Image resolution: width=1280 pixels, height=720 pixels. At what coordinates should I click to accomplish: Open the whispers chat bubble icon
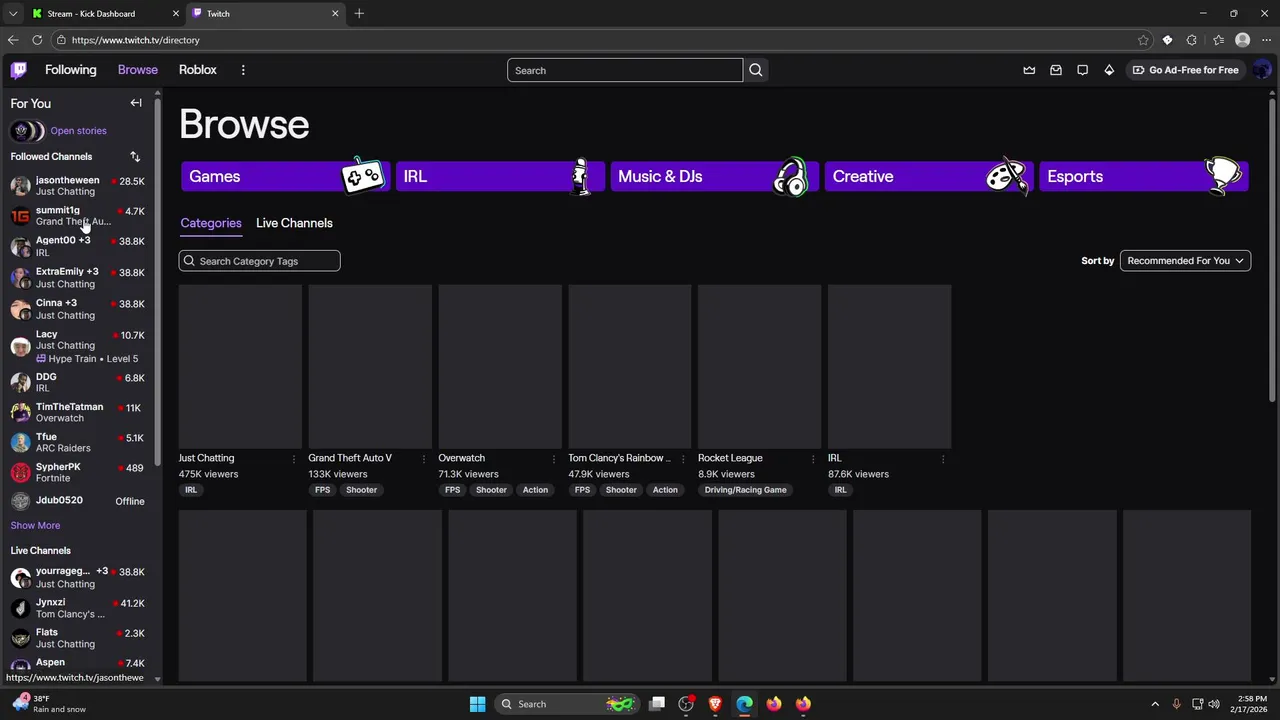click(1082, 70)
